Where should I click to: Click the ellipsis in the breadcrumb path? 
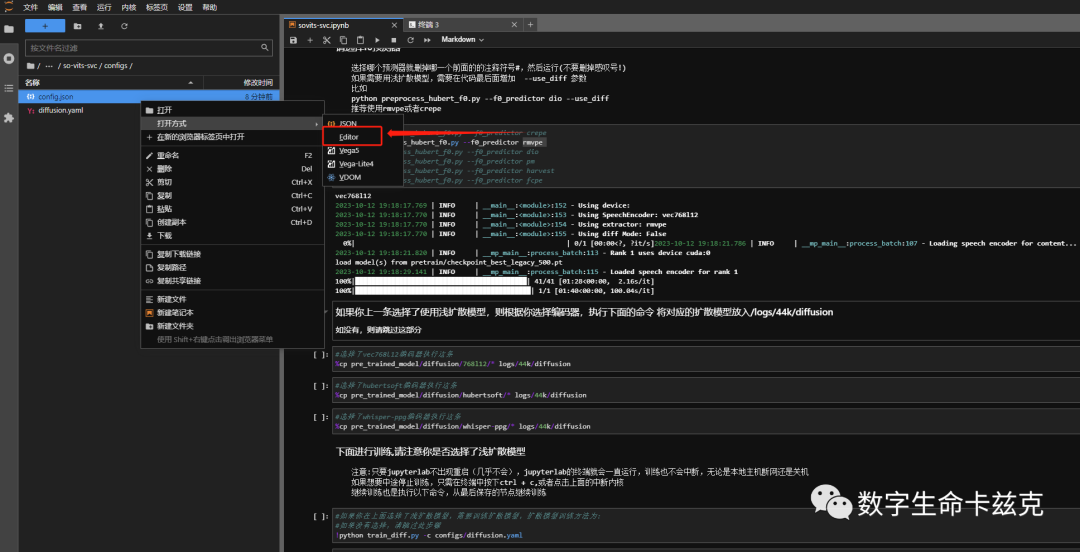[49, 65]
